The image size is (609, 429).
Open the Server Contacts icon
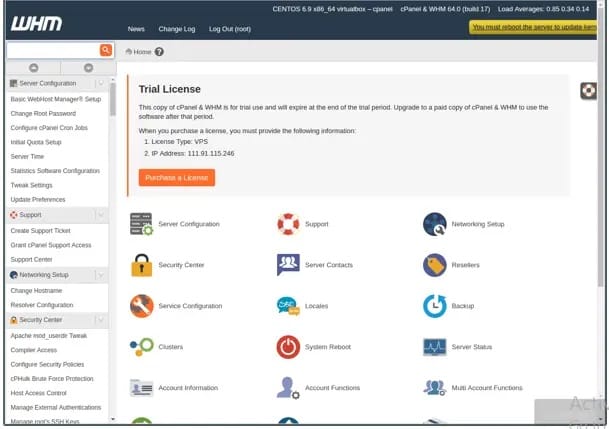click(x=288, y=264)
